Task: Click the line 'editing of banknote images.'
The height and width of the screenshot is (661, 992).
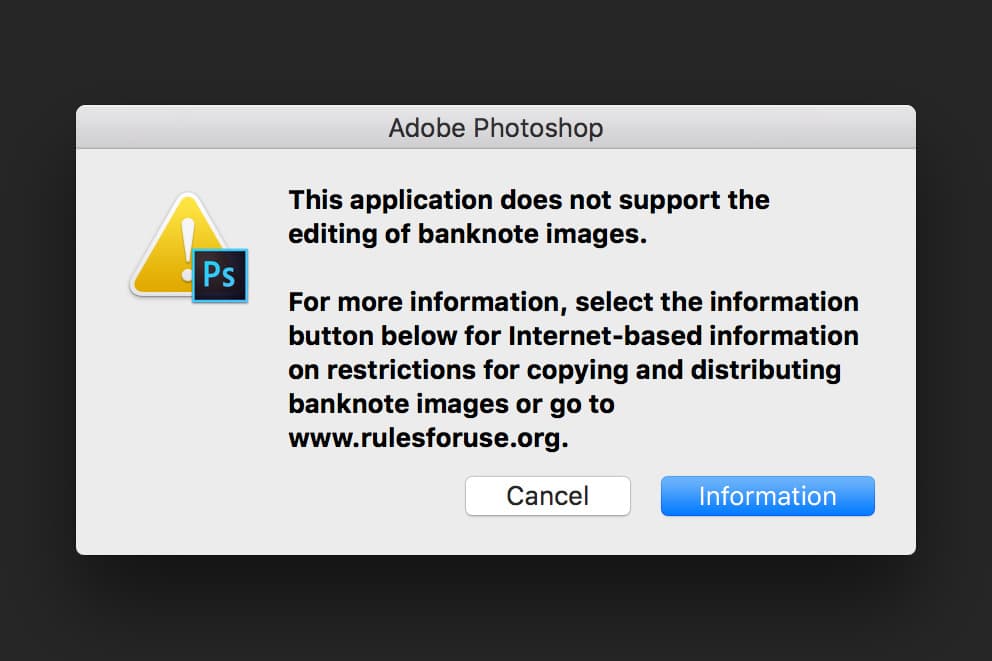Action: (x=468, y=234)
